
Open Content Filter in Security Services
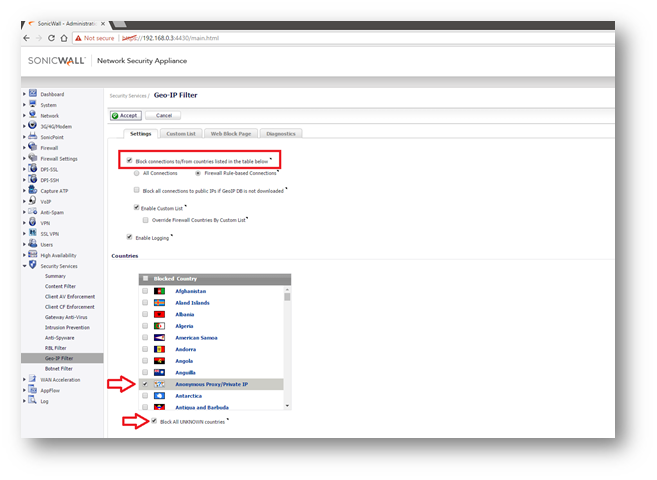pos(60,286)
